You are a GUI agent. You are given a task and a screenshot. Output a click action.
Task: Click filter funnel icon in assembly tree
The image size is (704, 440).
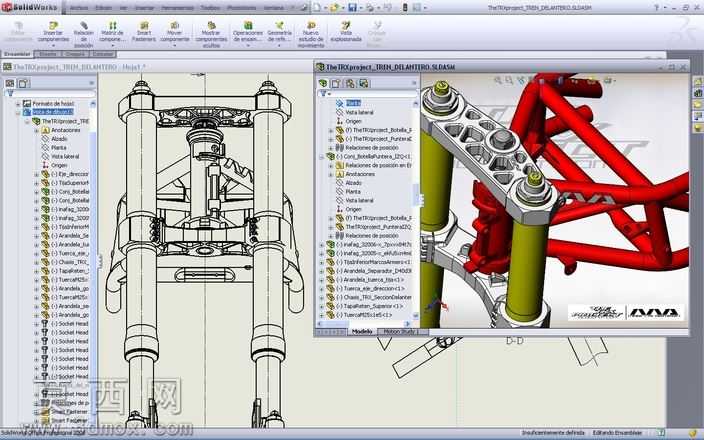point(322,93)
